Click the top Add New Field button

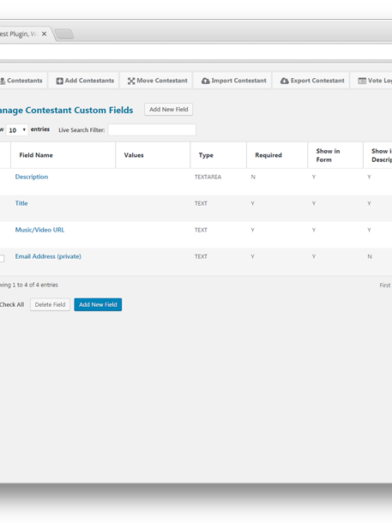[x=168, y=109]
